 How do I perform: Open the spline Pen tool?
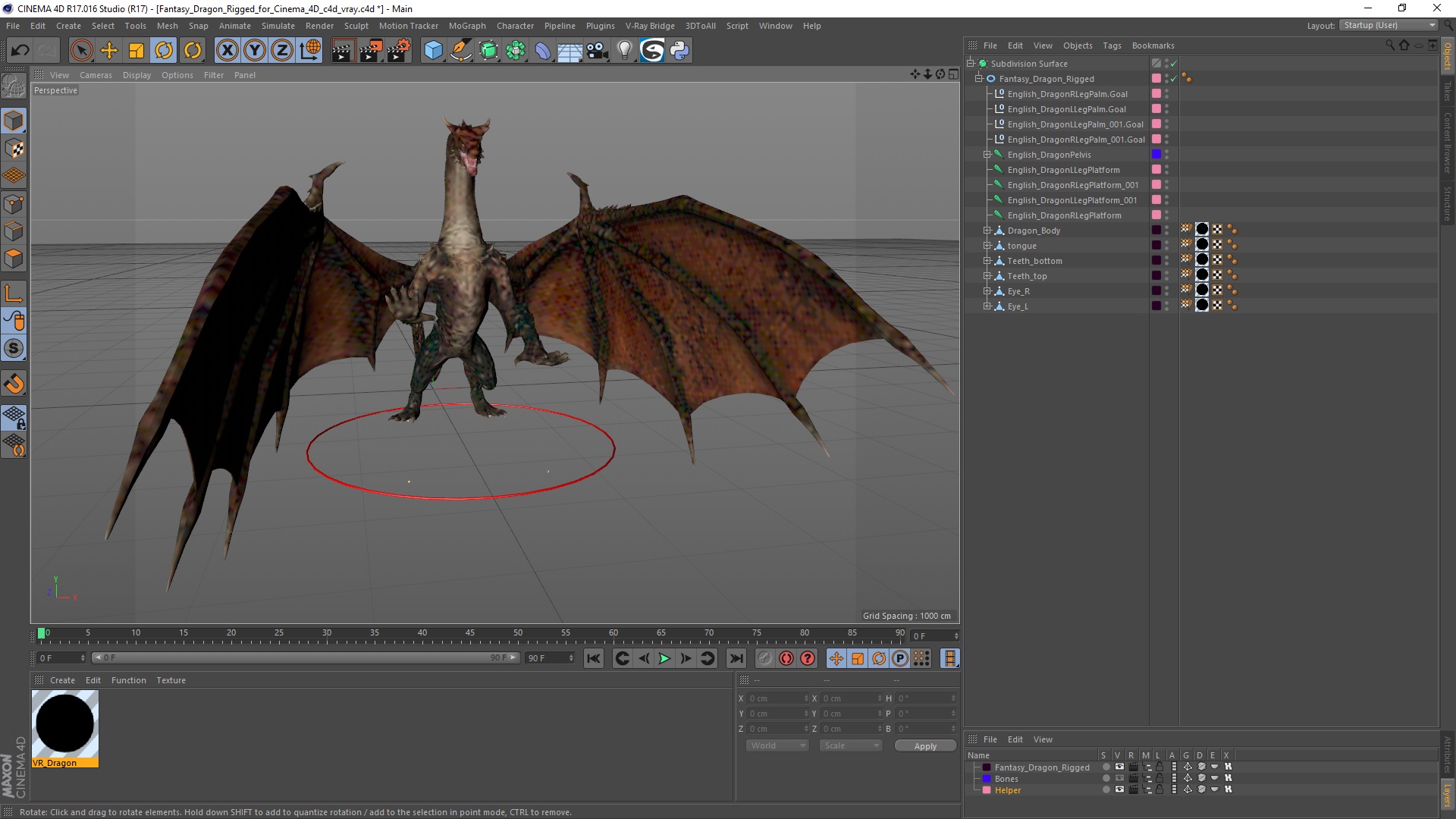coord(460,51)
